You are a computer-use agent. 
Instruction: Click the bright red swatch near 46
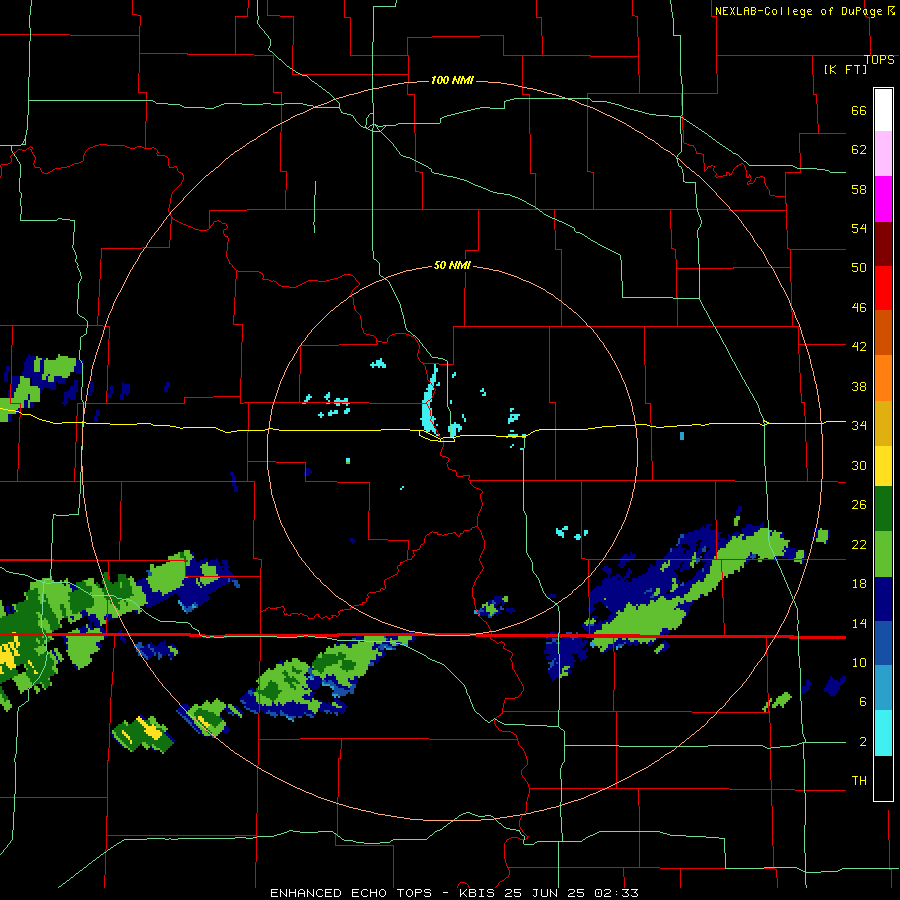883,288
